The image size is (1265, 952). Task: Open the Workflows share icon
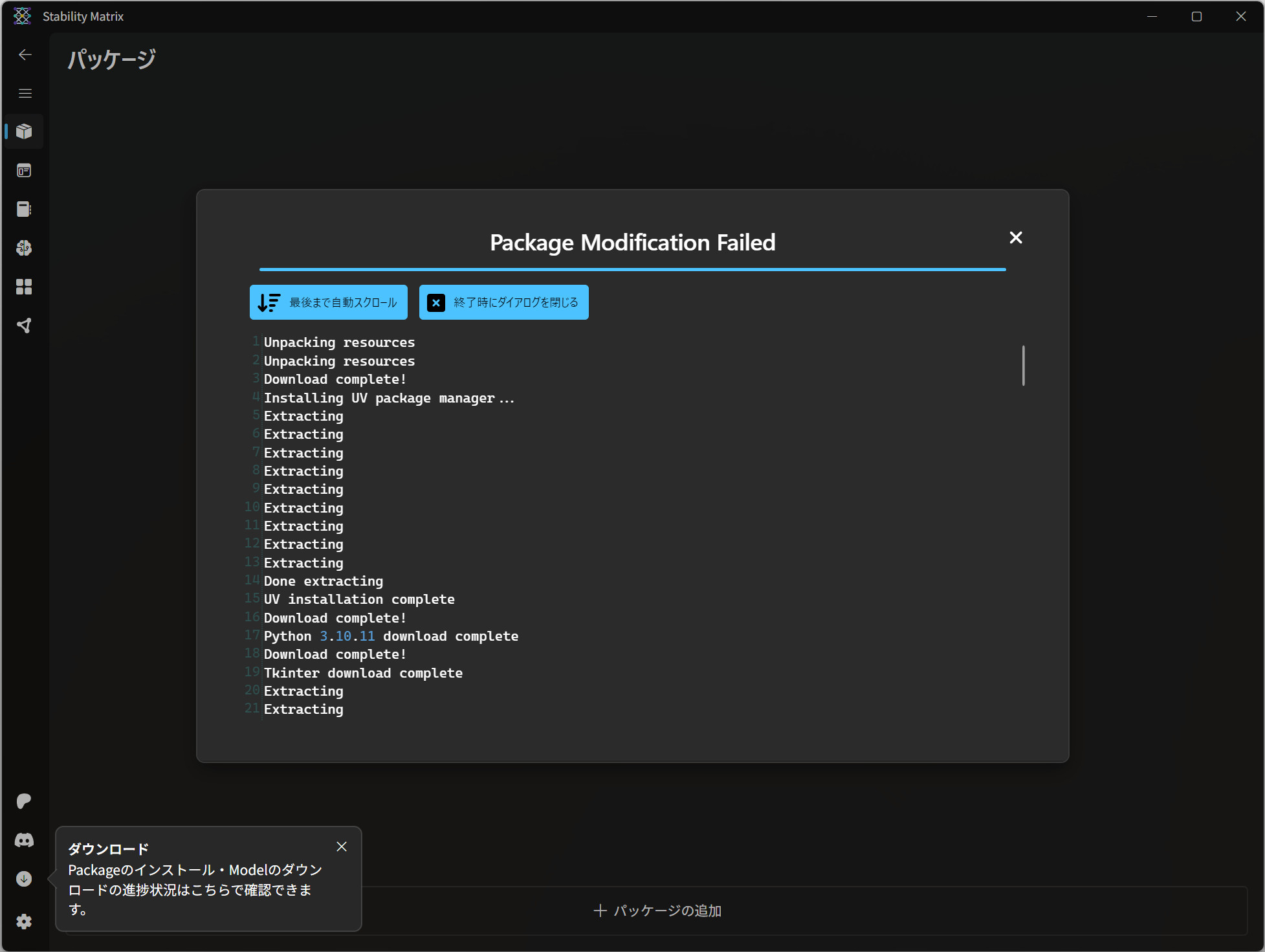(25, 326)
